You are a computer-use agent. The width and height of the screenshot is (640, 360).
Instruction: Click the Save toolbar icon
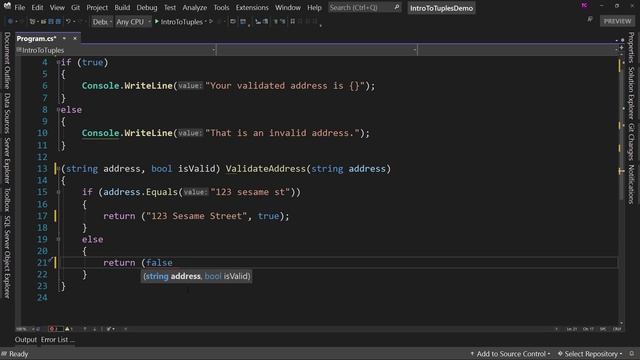(51, 21)
